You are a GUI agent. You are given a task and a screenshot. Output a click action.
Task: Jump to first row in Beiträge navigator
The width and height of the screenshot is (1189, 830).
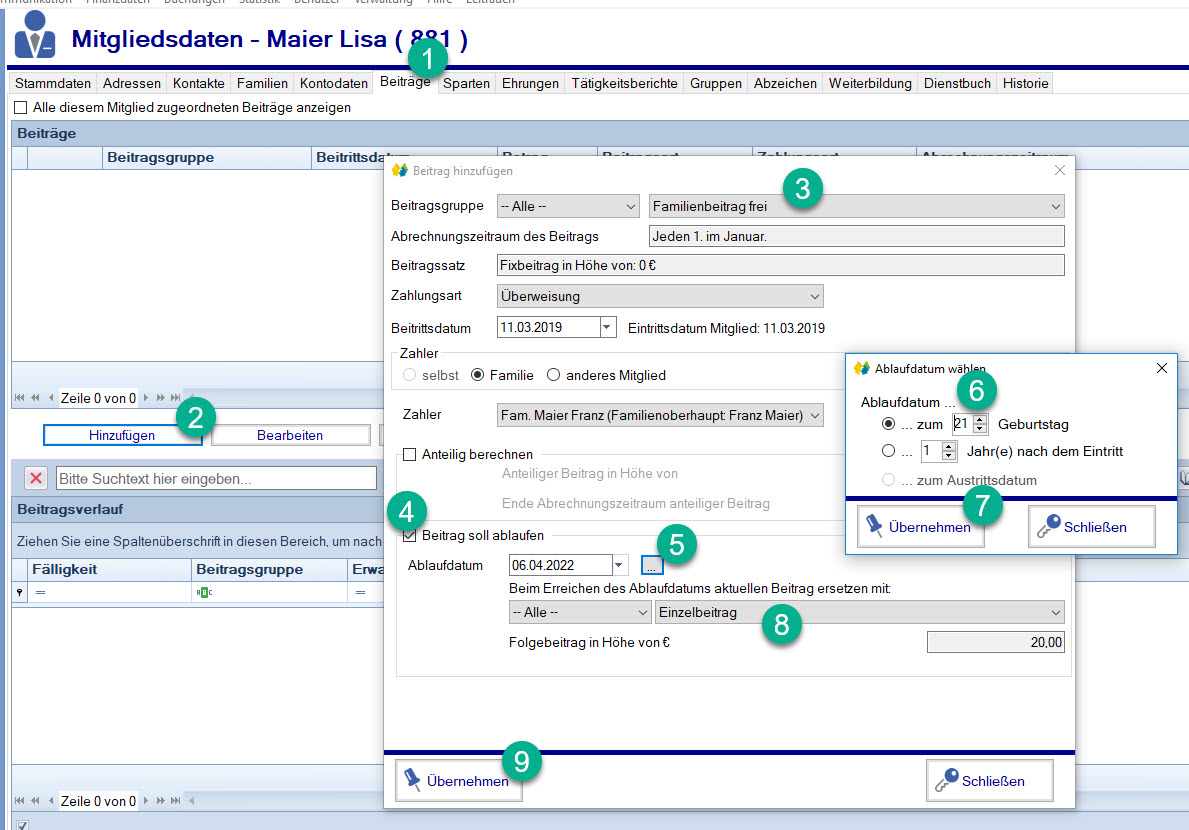click(19, 398)
